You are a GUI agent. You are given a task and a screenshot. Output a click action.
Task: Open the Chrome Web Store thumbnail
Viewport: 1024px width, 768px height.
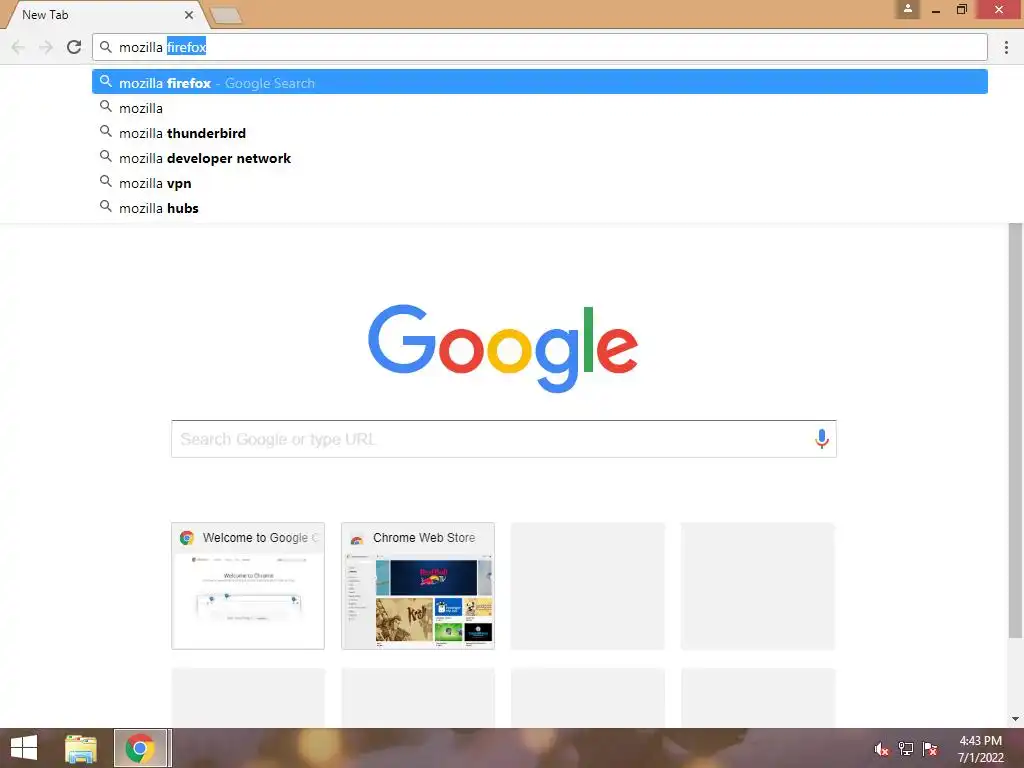point(418,586)
